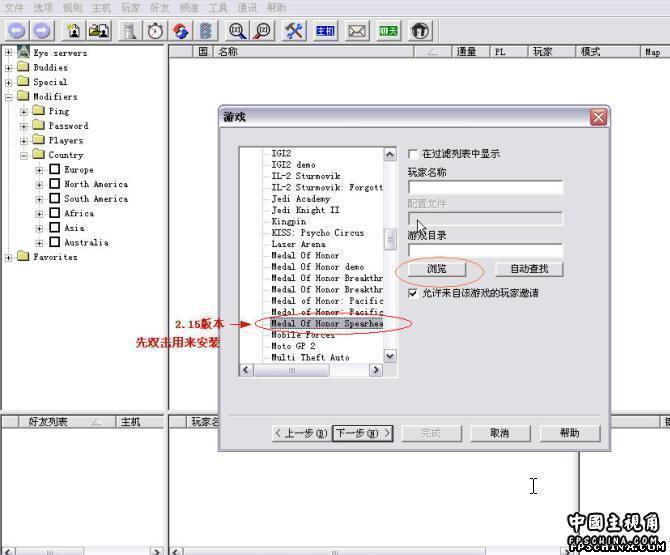
Task: Click the Favorites folder icon
Action: [24, 256]
